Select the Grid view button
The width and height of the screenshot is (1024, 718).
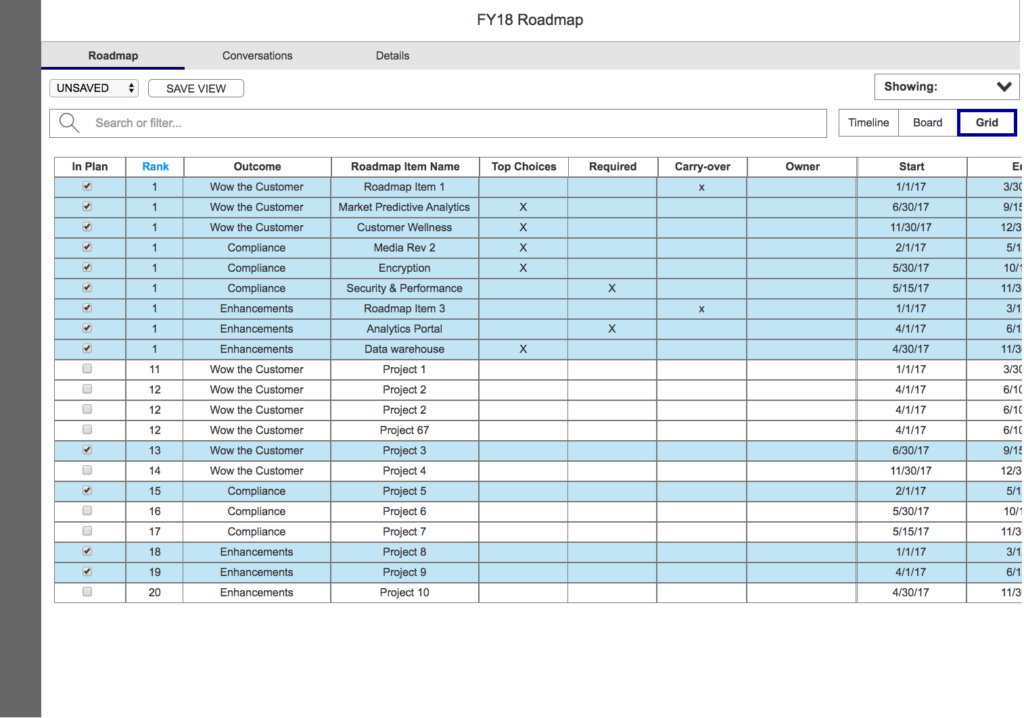[x=986, y=123]
